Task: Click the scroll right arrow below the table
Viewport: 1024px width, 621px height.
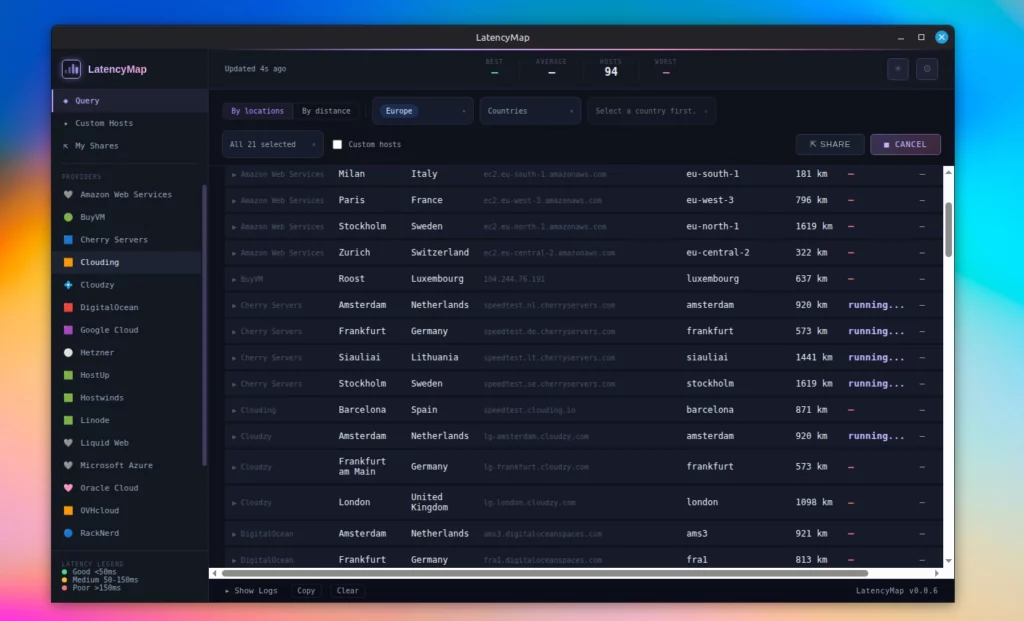Action: (x=936, y=573)
